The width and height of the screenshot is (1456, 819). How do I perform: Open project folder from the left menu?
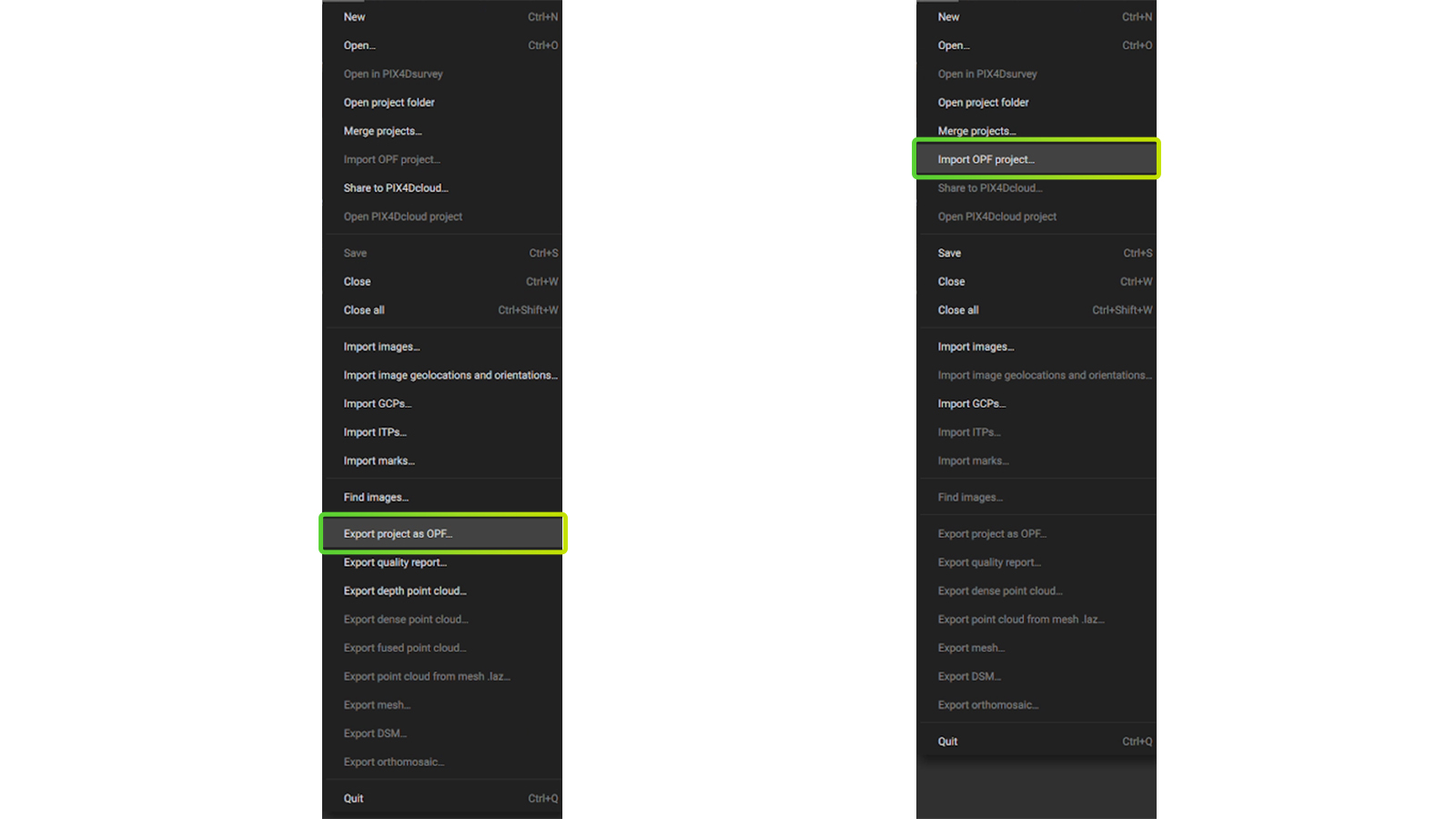click(442, 102)
